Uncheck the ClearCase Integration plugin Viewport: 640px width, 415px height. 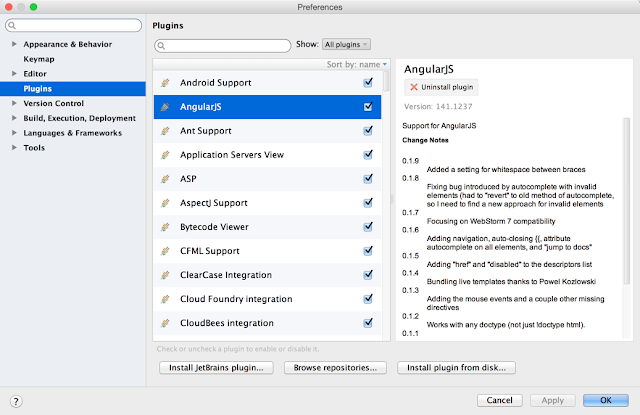(x=368, y=275)
